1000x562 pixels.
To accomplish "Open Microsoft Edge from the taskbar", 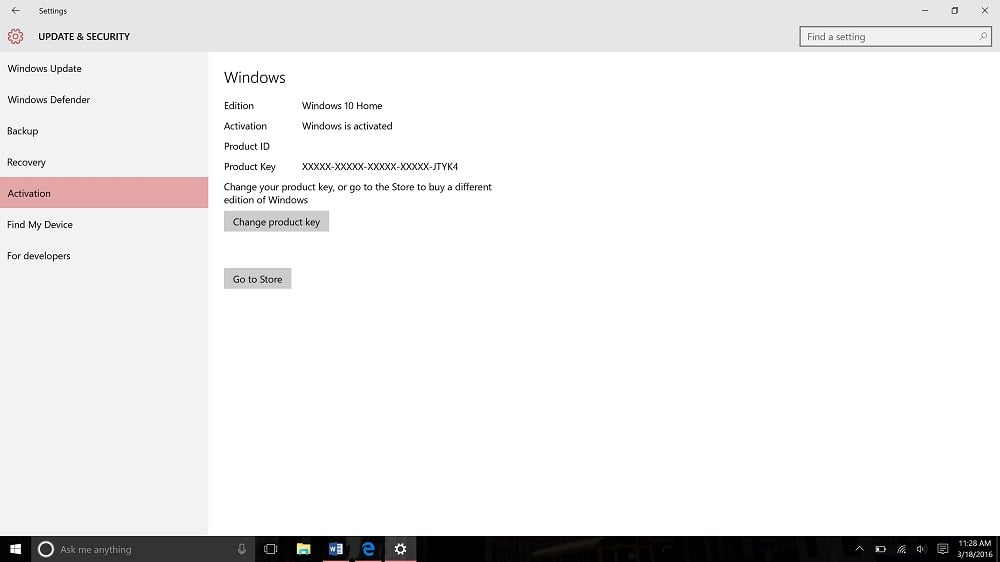I will [x=369, y=549].
